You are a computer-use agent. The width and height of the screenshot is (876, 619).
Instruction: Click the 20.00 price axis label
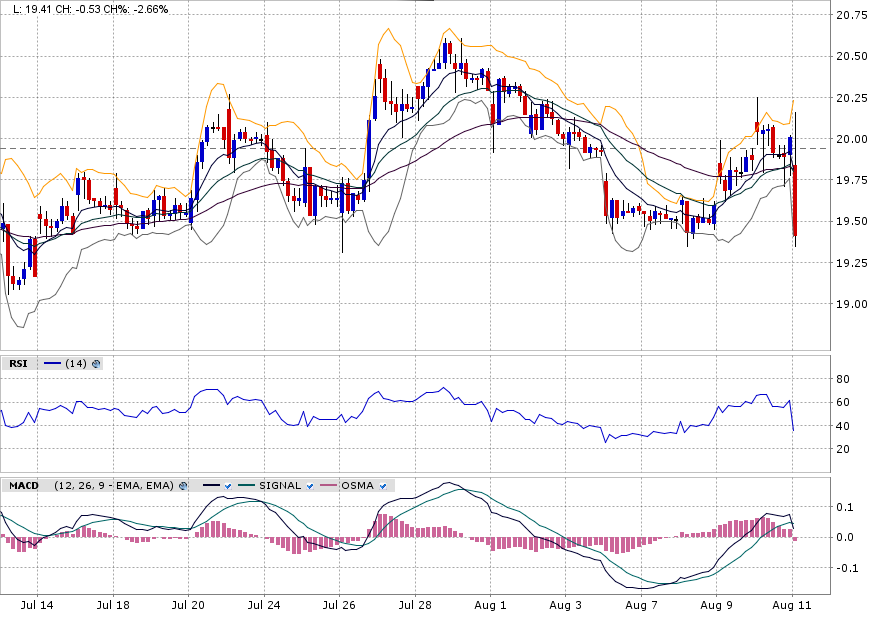click(x=850, y=139)
